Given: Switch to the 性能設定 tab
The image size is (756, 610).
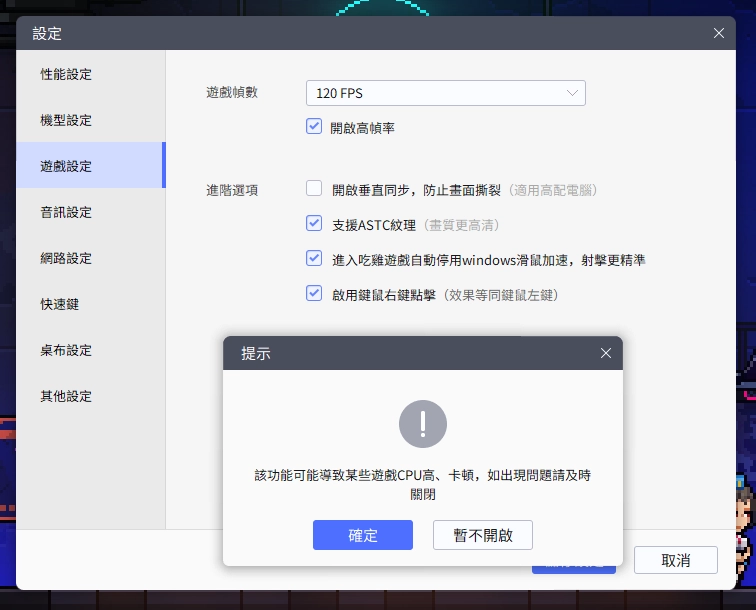Looking at the screenshot, I should coord(66,74).
